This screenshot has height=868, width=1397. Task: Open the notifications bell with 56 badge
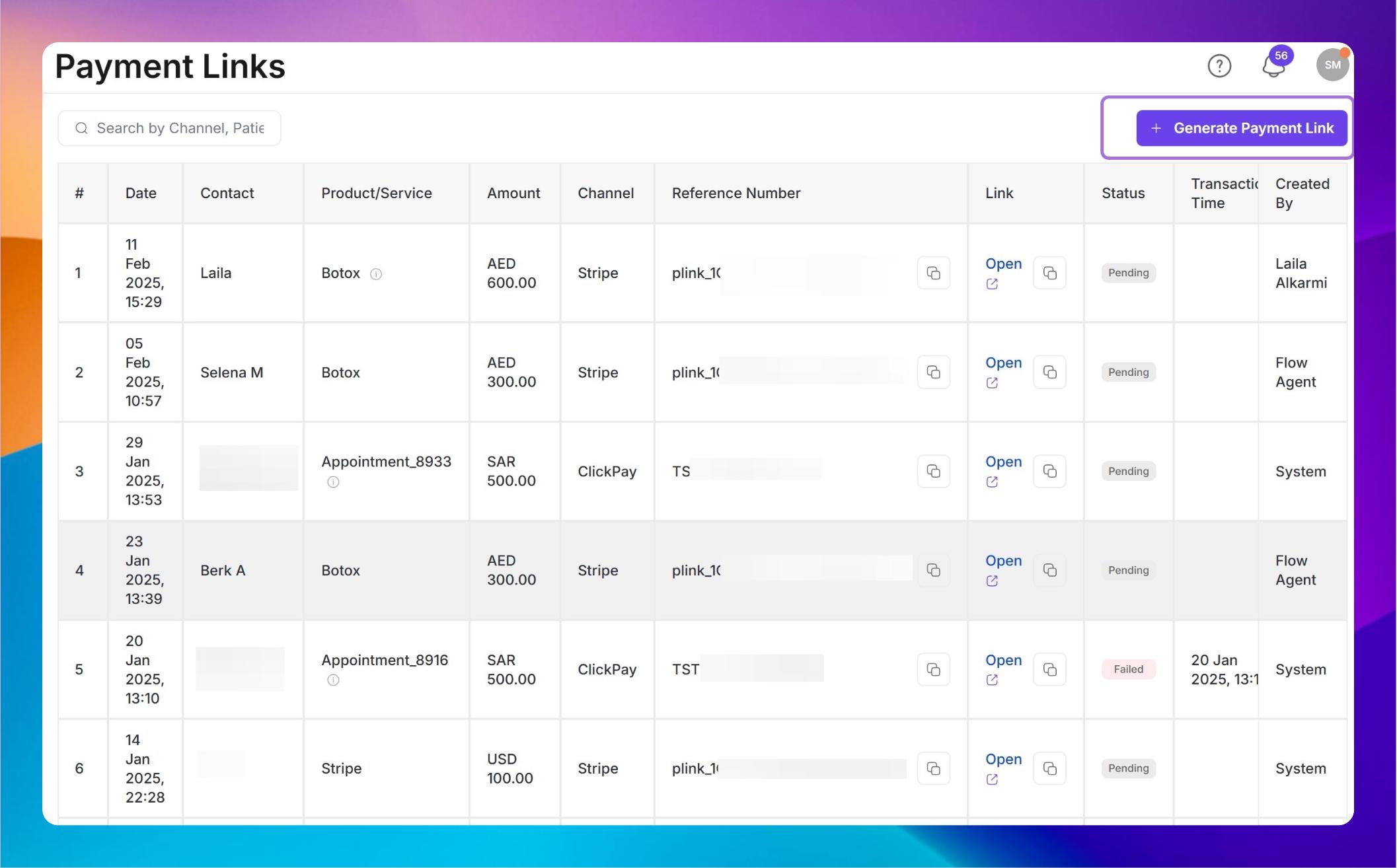pos(1273,66)
